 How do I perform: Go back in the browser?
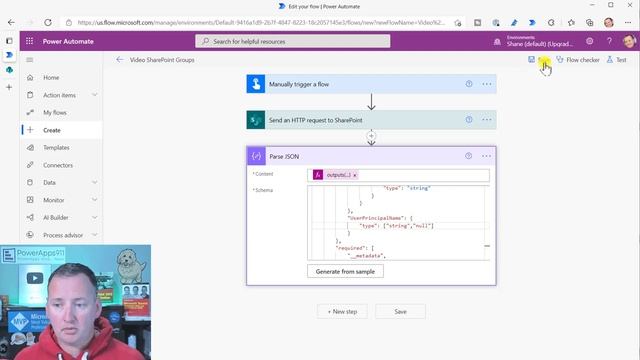click(x=11, y=22)
